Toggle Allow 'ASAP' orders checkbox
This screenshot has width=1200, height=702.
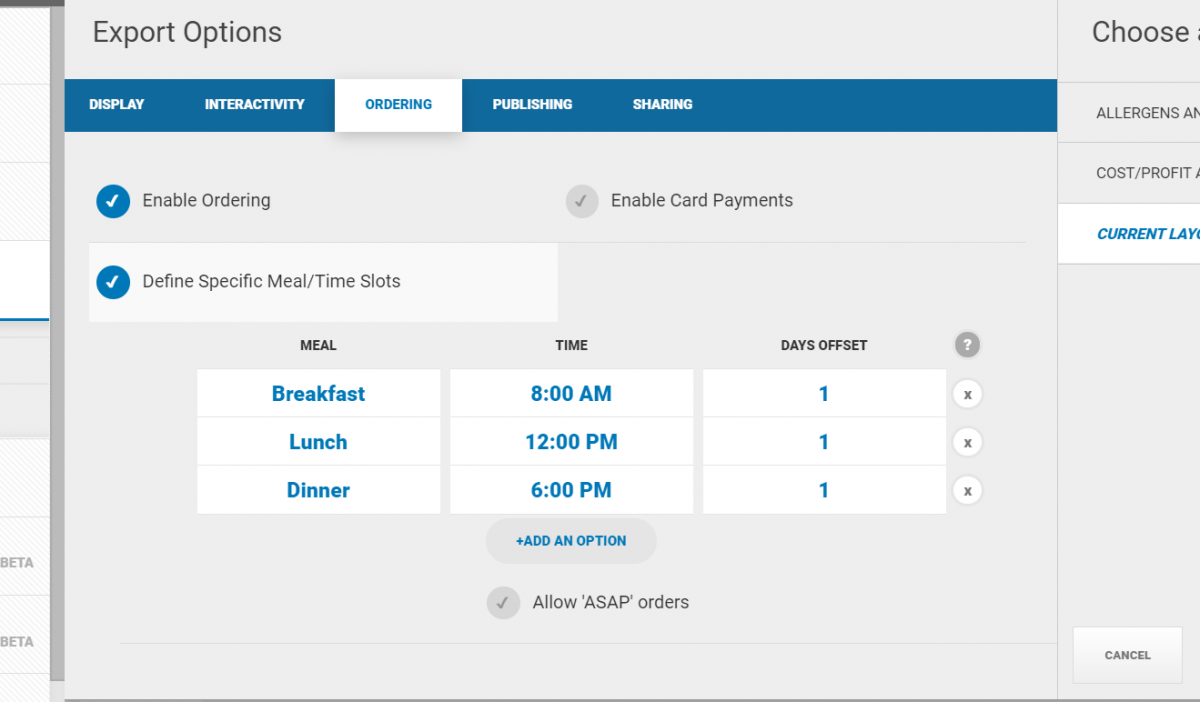[x=503, y=603]
